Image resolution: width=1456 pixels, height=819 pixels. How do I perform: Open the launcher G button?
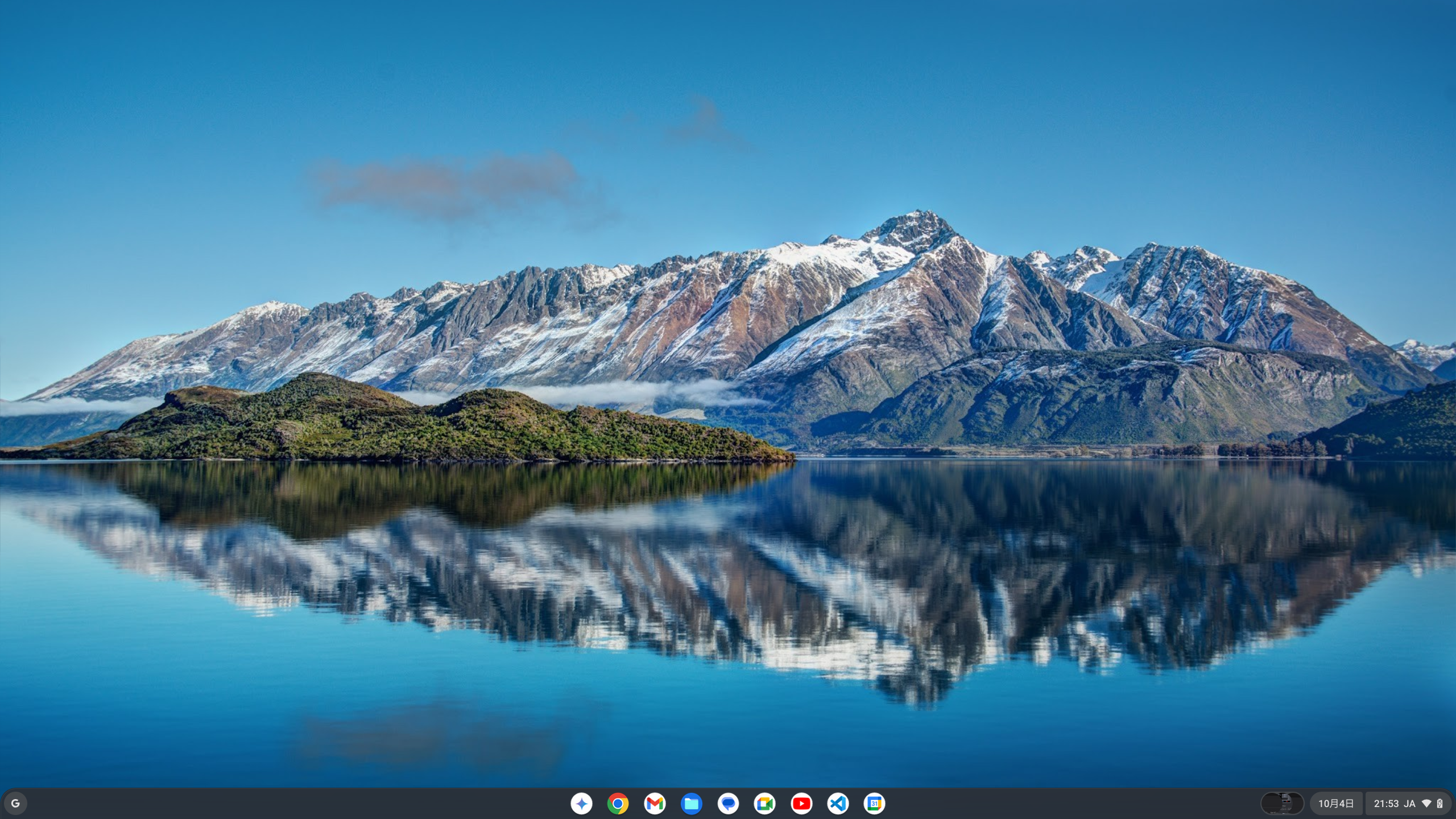tap(15, 803)
